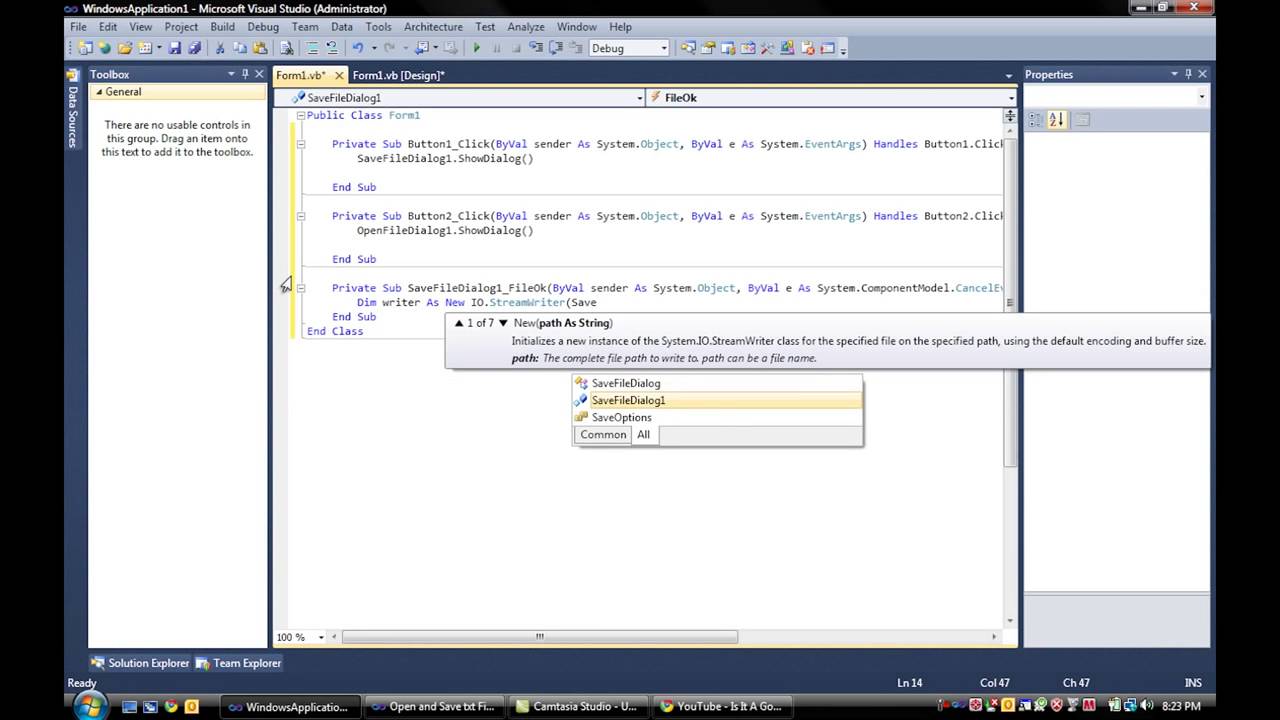Screen dimensions: 1280x720
Task: Toggle Categorized view in Properties panel
Action: (1036, 120)
